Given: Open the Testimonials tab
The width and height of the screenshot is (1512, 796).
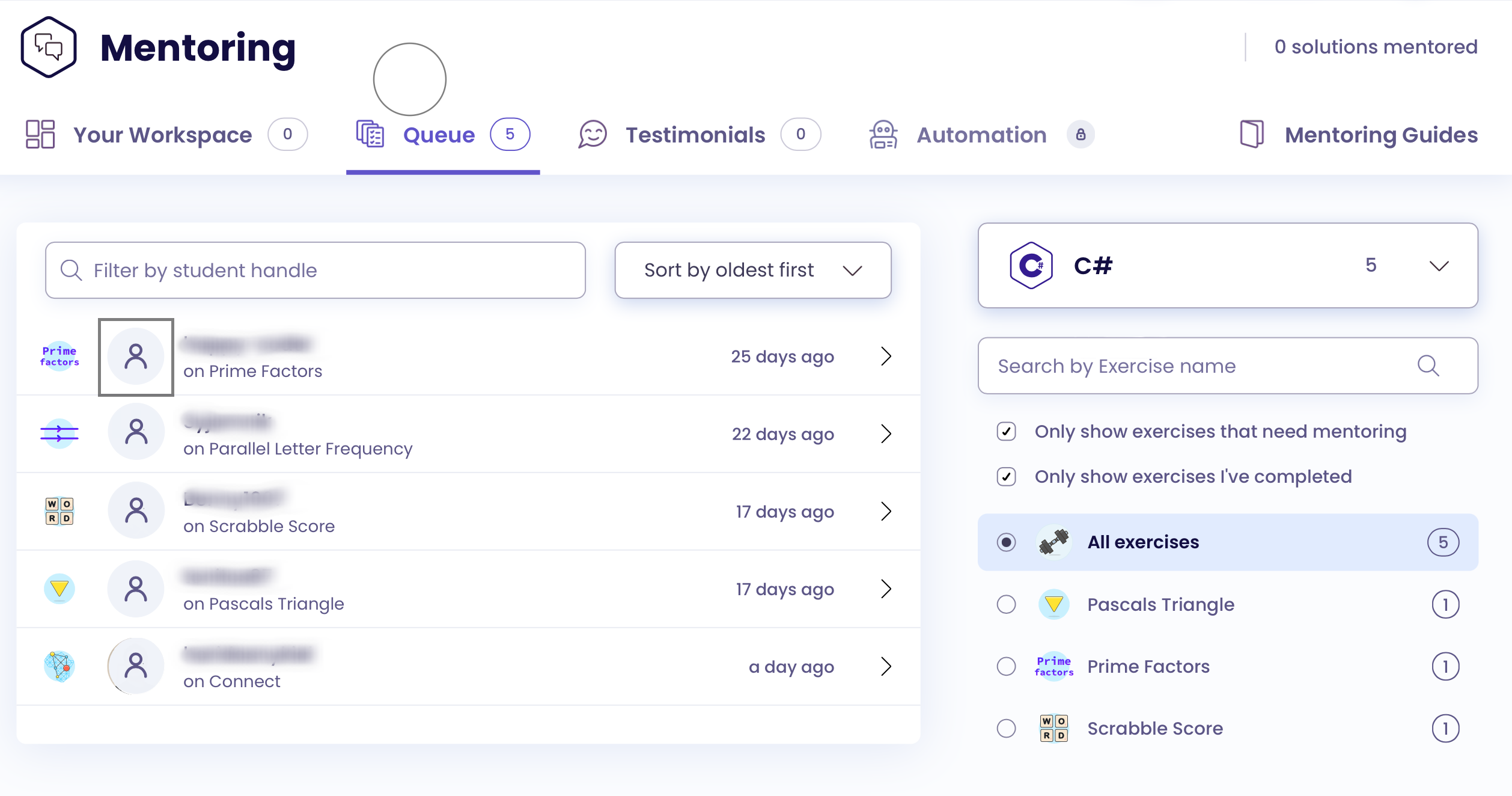Looking at the screenshot, I should coord(695,135).
